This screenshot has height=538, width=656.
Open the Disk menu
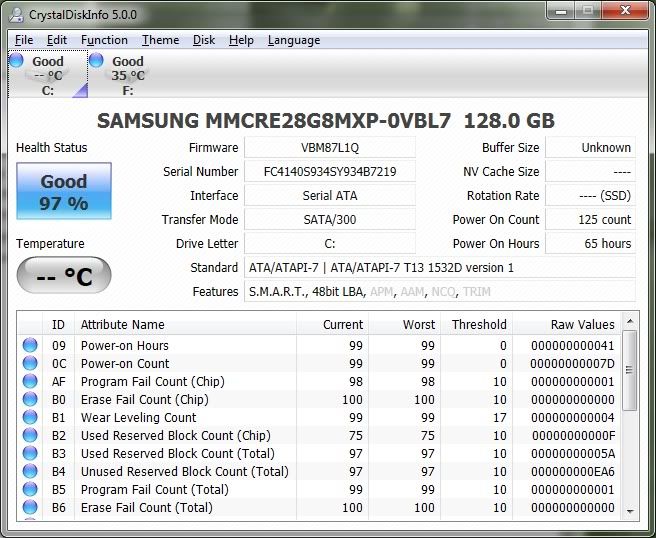coord(204,40)
